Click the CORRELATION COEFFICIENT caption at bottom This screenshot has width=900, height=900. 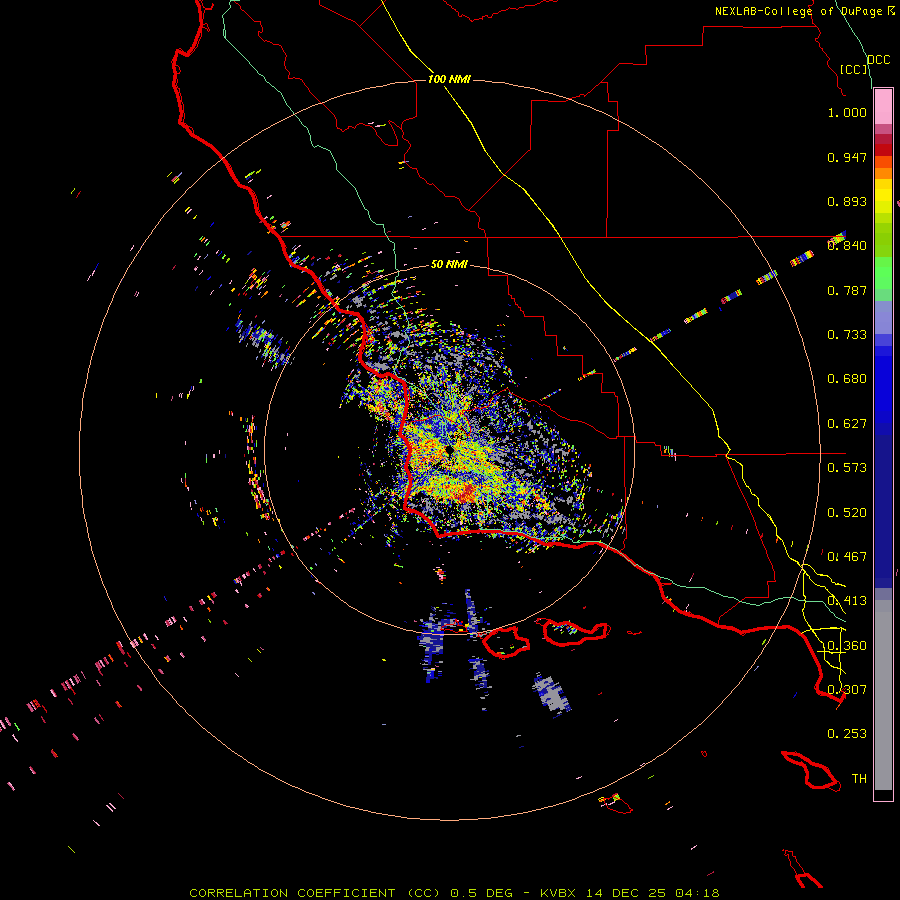454,893
